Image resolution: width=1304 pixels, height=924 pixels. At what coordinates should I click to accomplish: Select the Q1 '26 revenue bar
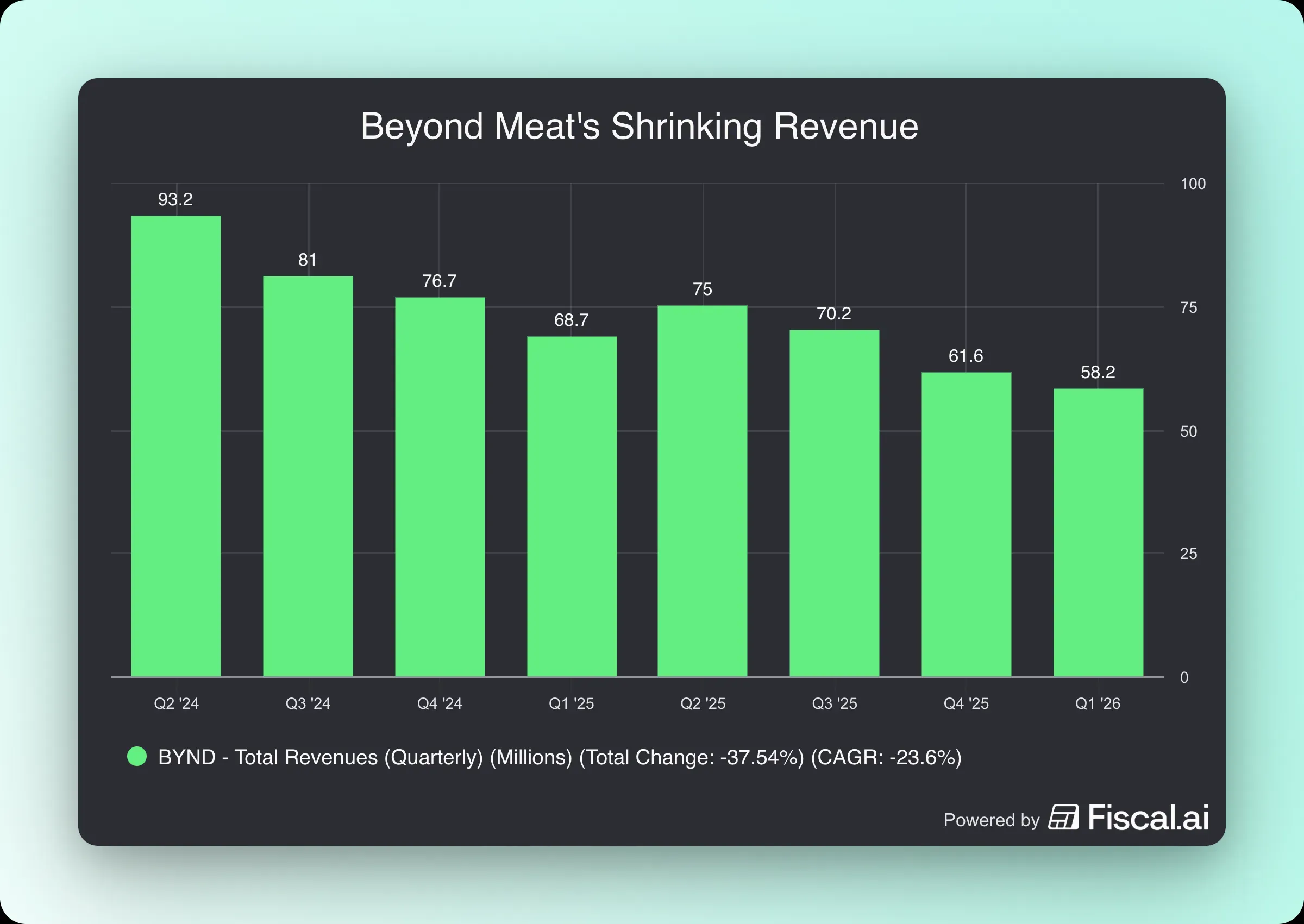tap(1099, 533)
